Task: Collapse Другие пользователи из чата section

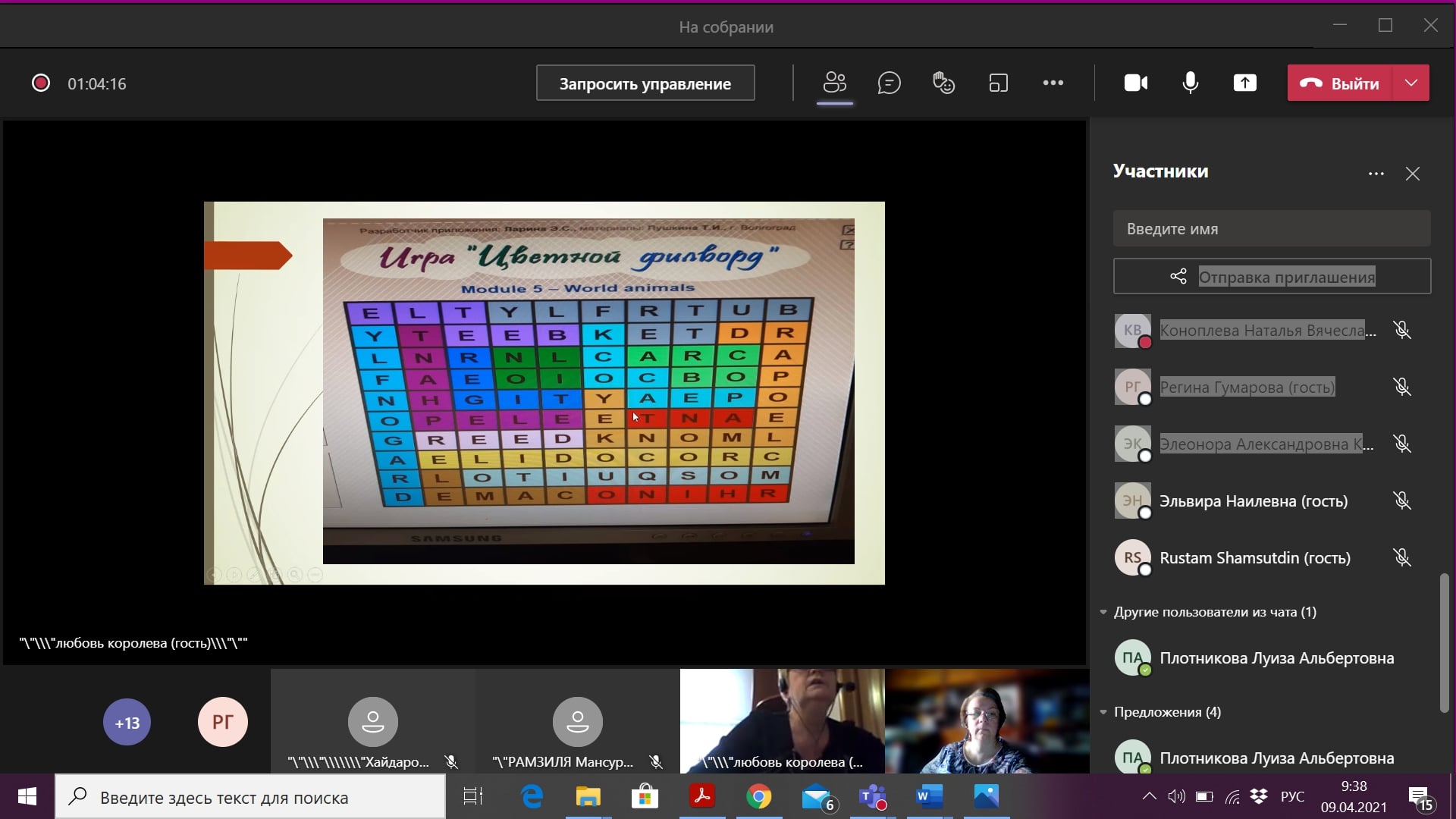Action: [1103, 612]
